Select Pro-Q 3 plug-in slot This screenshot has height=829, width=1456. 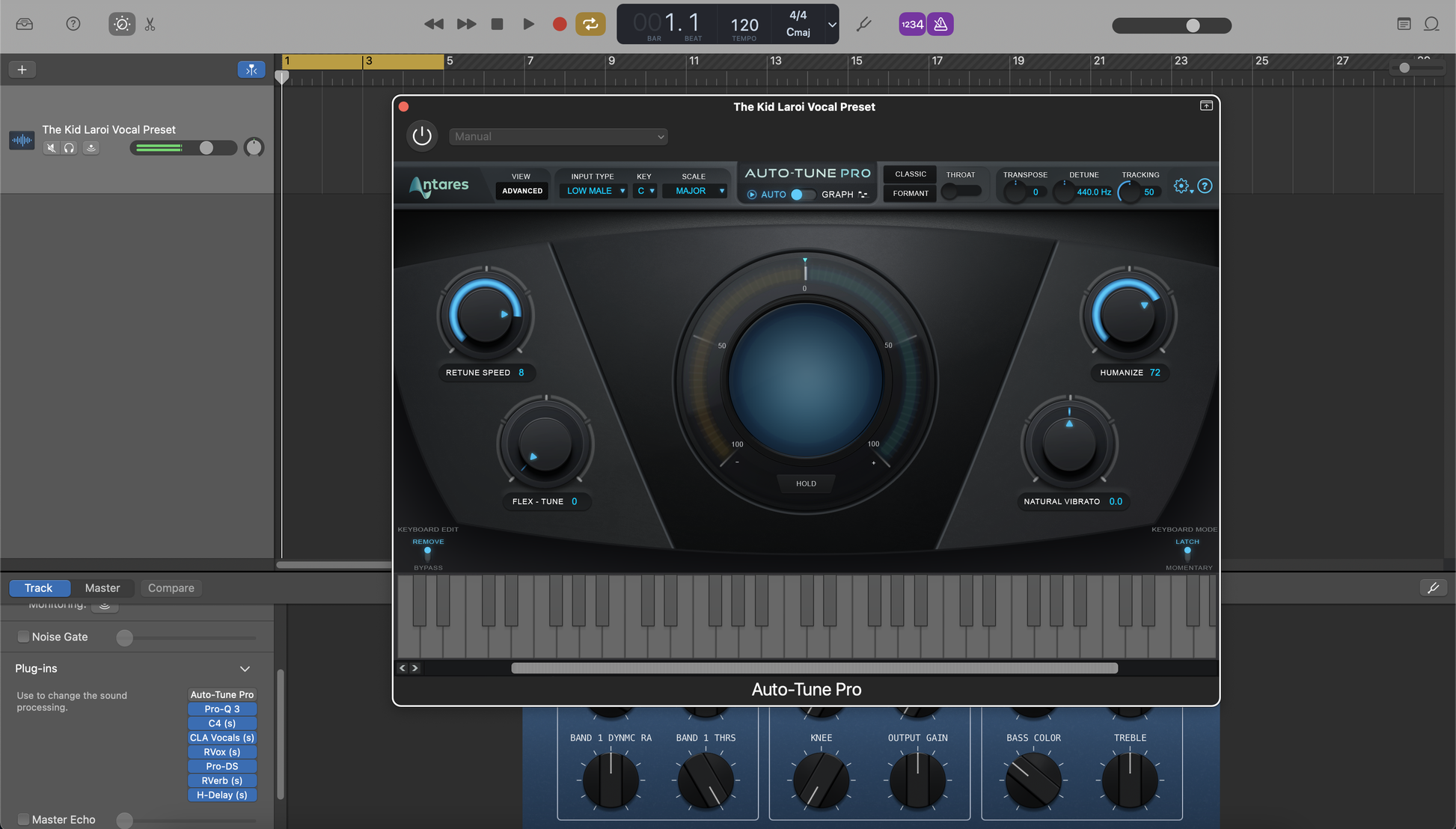(222, 709)
